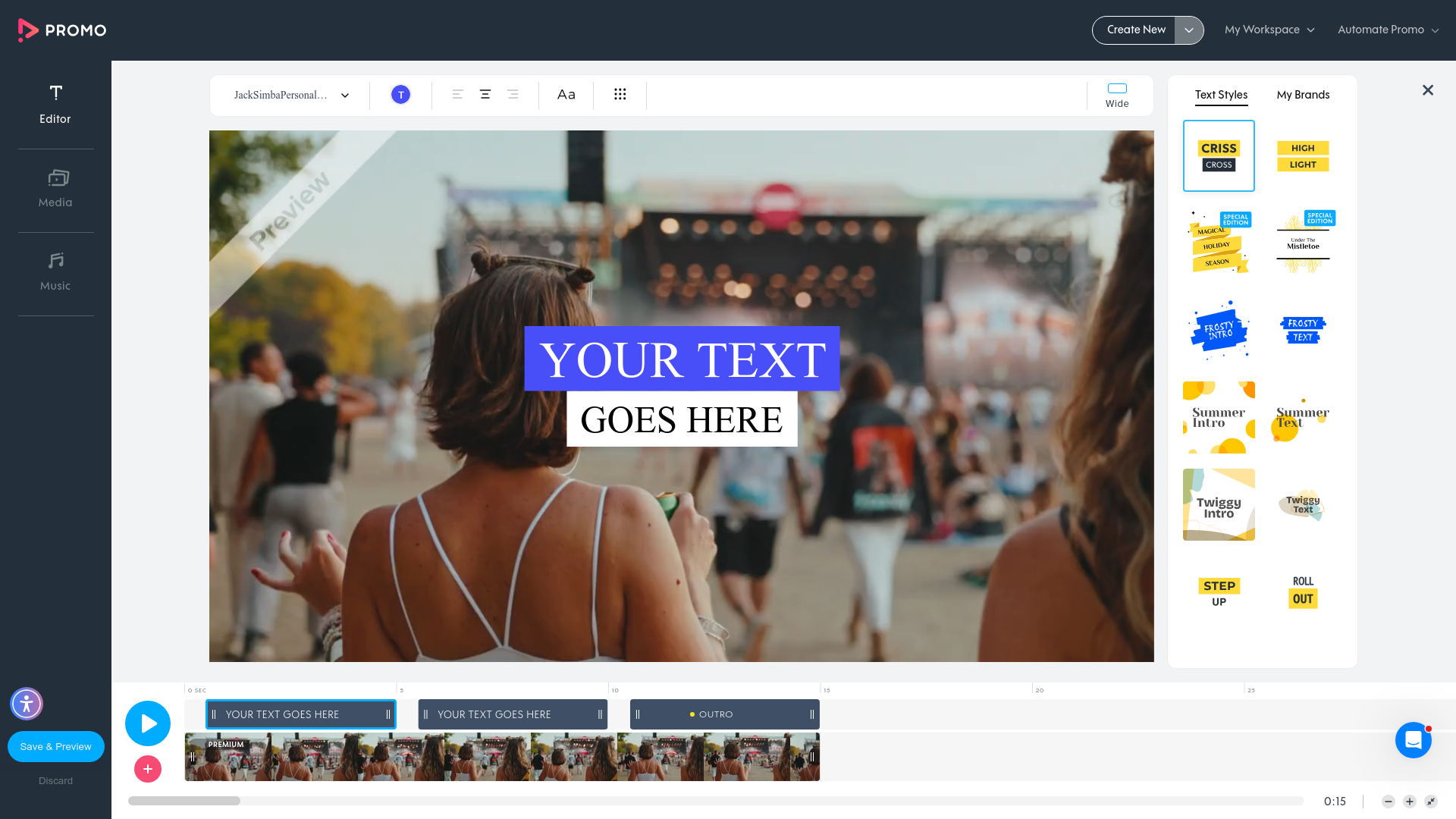Viewport: 1456px width, 819px height.
Task: Grab the OUTRO clip's right trim handle
Action: pyautogui.click(x=812, y=714)
